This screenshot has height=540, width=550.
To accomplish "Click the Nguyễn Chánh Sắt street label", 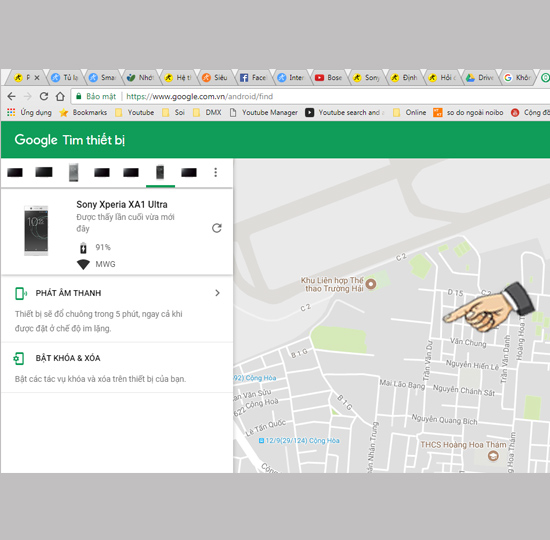I will pos(464,390).
